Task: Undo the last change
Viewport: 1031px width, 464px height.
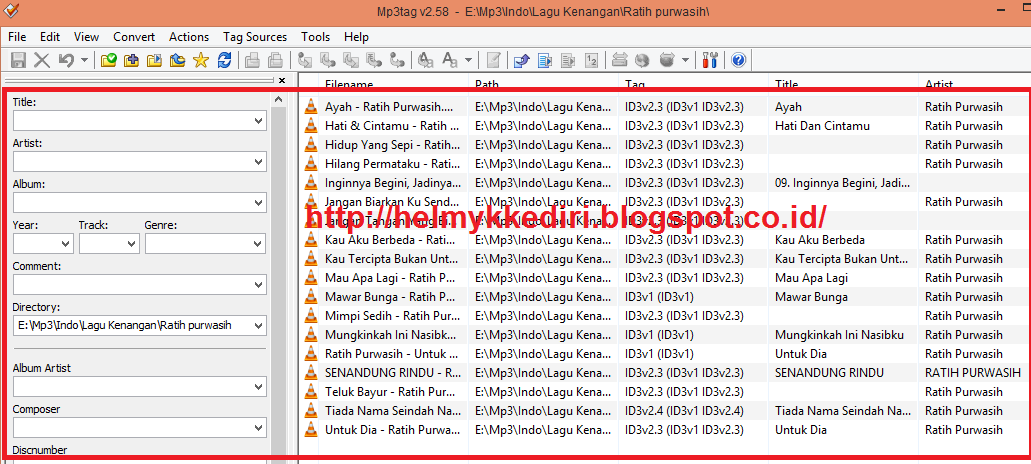Action: pos(66,60)
